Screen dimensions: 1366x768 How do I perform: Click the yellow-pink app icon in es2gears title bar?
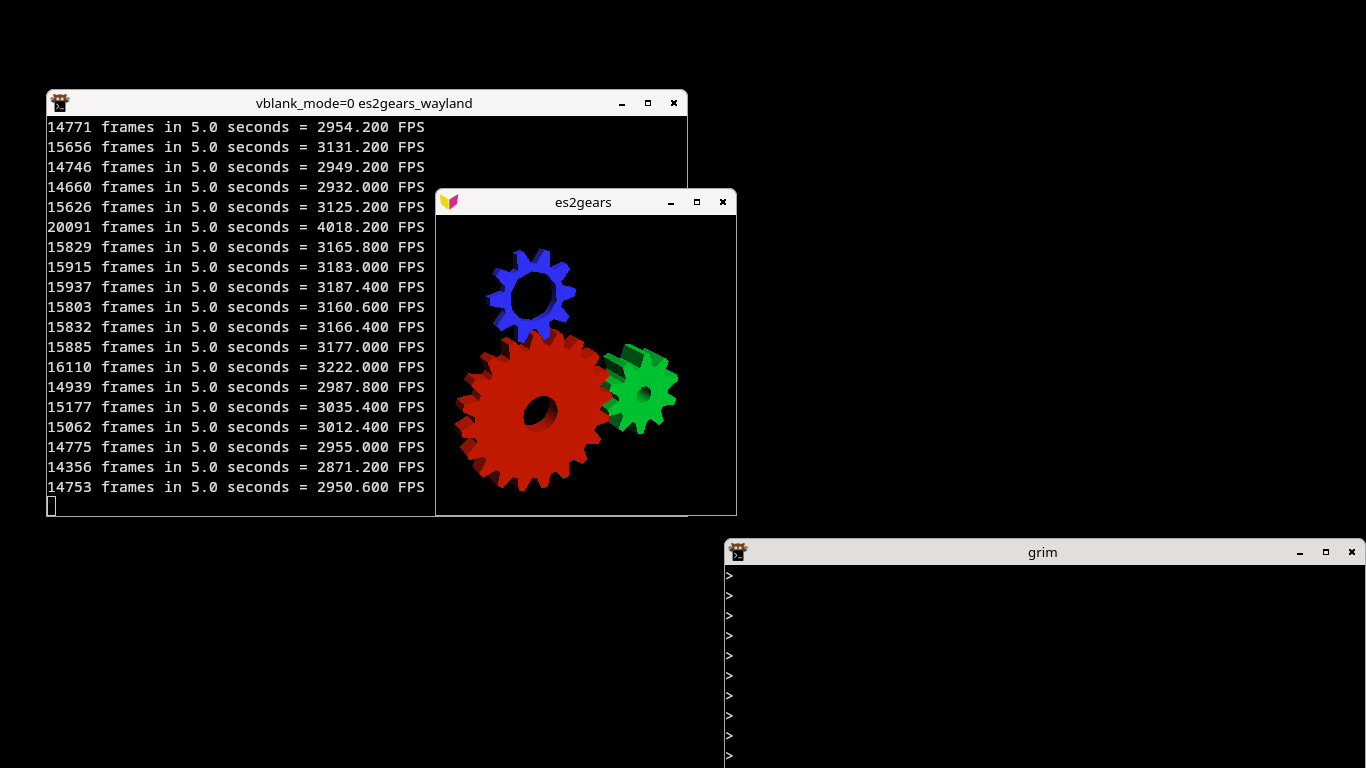[449, 202]
